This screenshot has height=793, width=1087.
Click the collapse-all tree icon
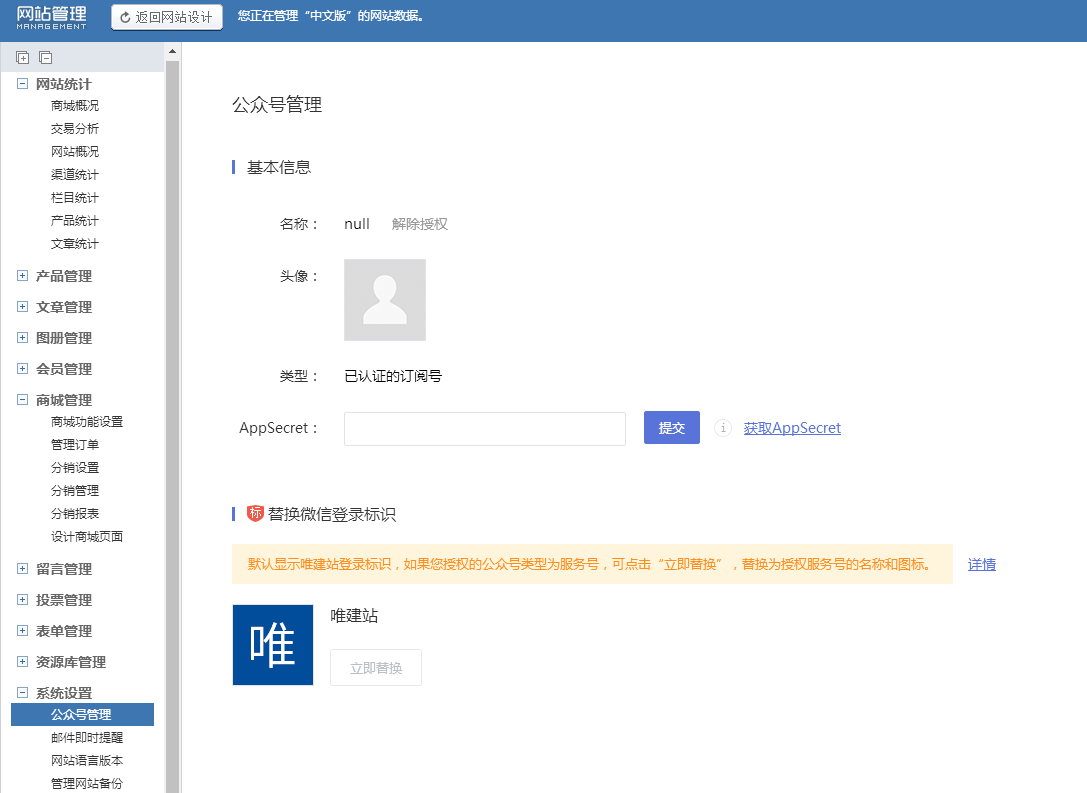tap(45, 58)
